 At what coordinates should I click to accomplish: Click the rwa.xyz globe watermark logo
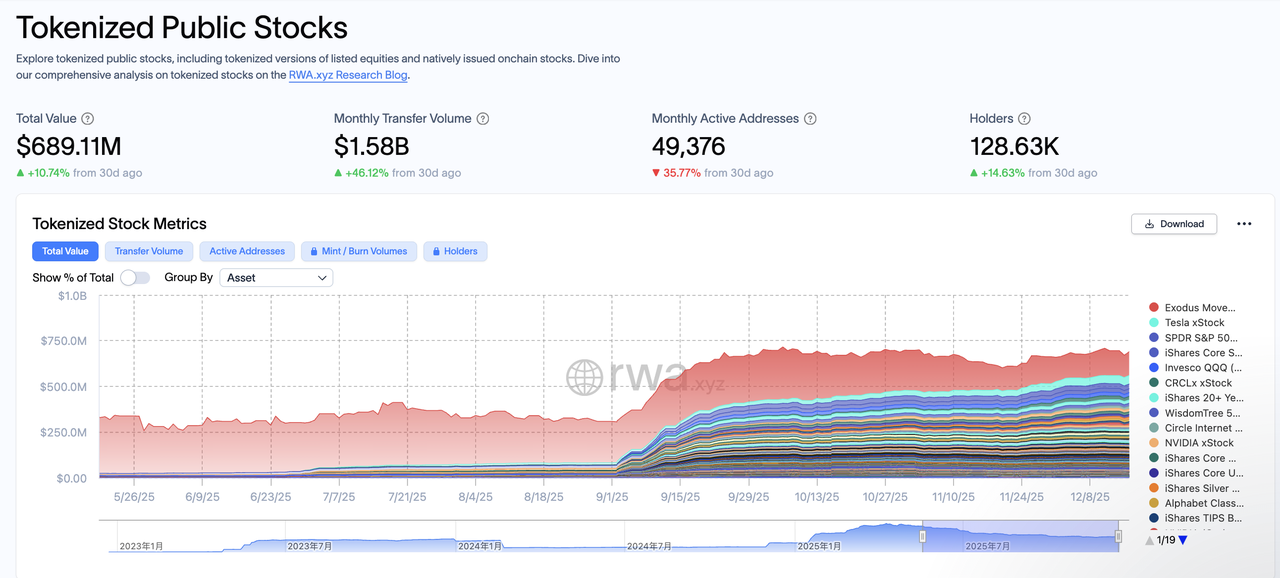584,377
